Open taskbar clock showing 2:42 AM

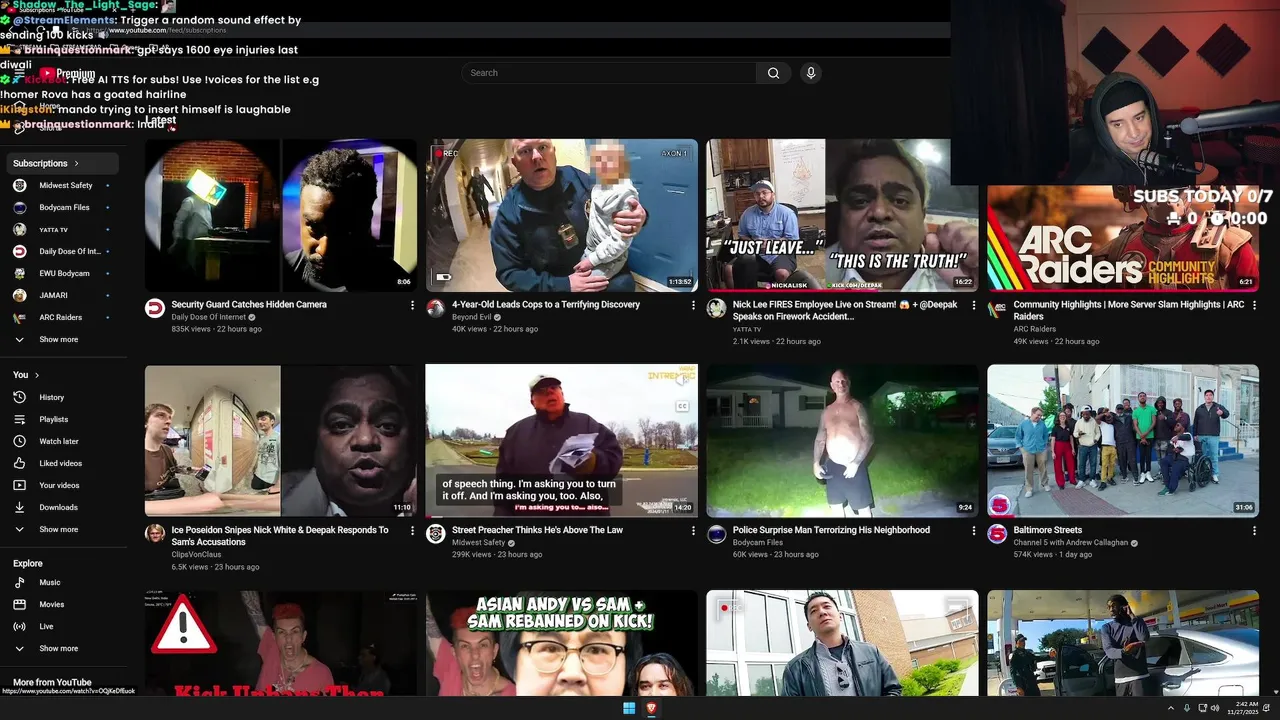(x=1243, y=708)
